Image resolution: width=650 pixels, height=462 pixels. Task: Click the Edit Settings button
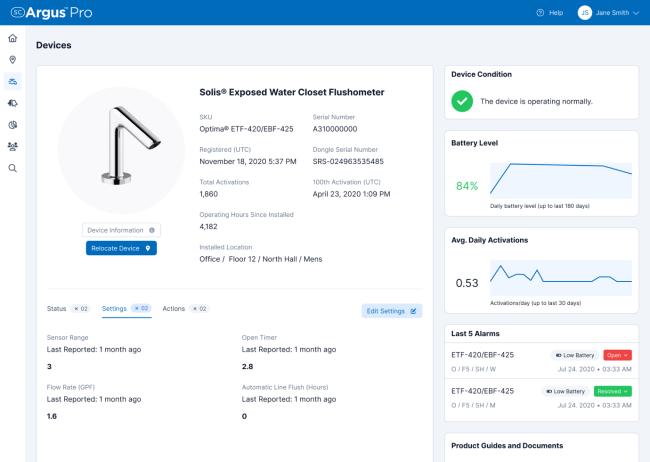pyautogui.click(x=392, y=311)
